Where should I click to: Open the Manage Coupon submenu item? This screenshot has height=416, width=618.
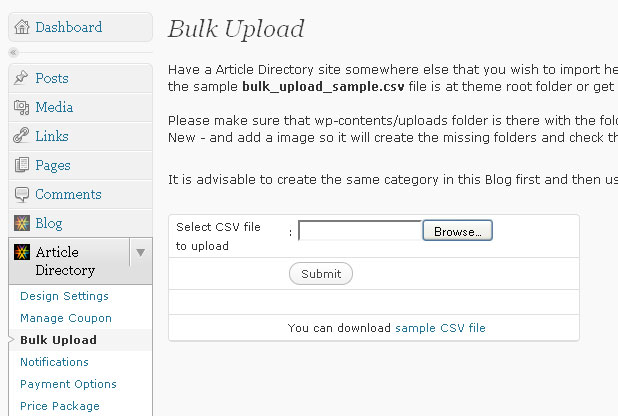(x=66, y=318)
